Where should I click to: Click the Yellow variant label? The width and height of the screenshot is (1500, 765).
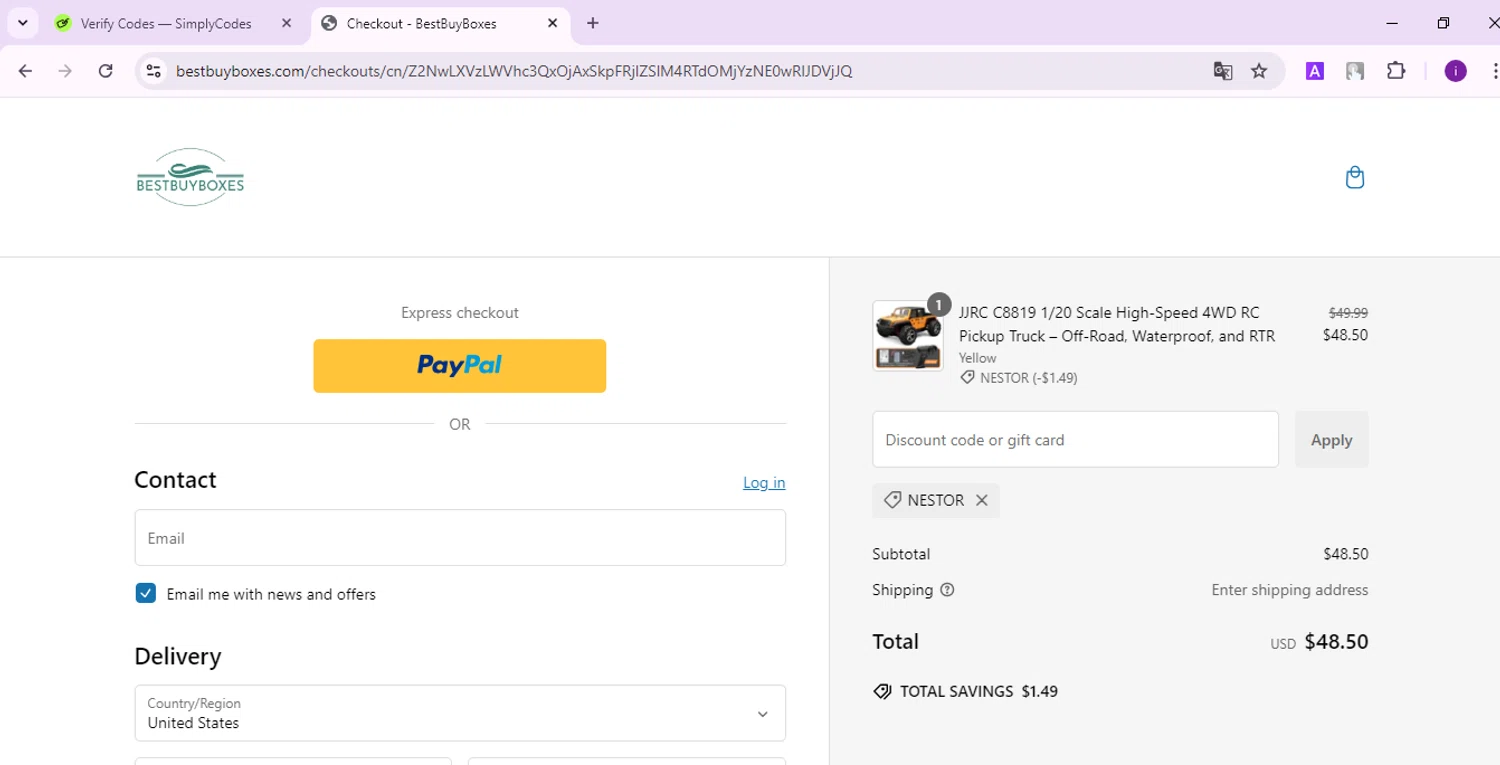[978, 357]
